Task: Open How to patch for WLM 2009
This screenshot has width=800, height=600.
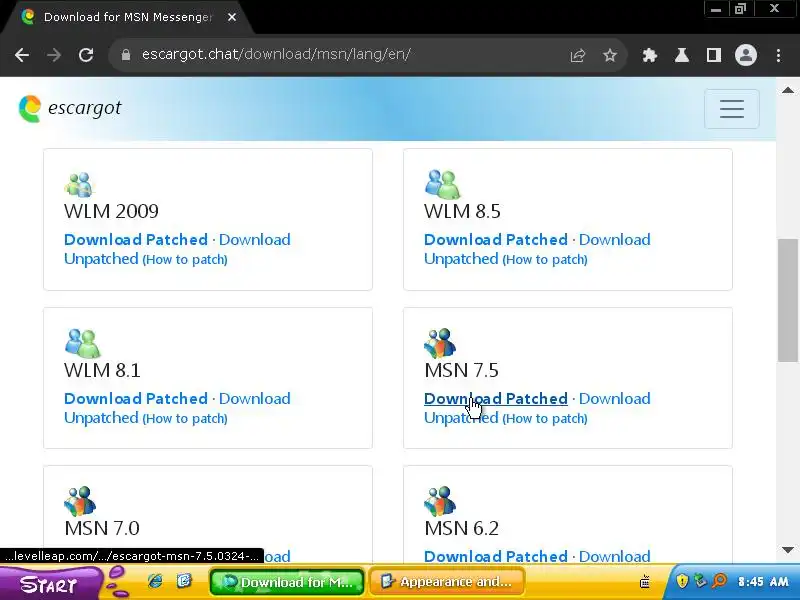Action: [x=185, y=259]
